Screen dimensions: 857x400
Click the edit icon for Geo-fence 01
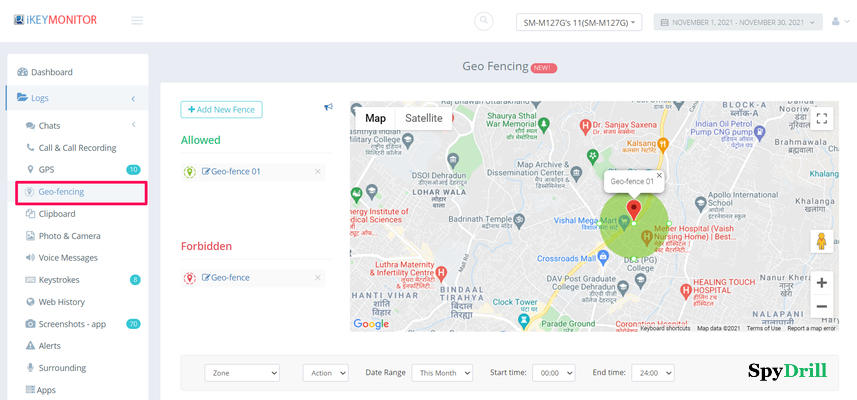click(x=206, y=172)
